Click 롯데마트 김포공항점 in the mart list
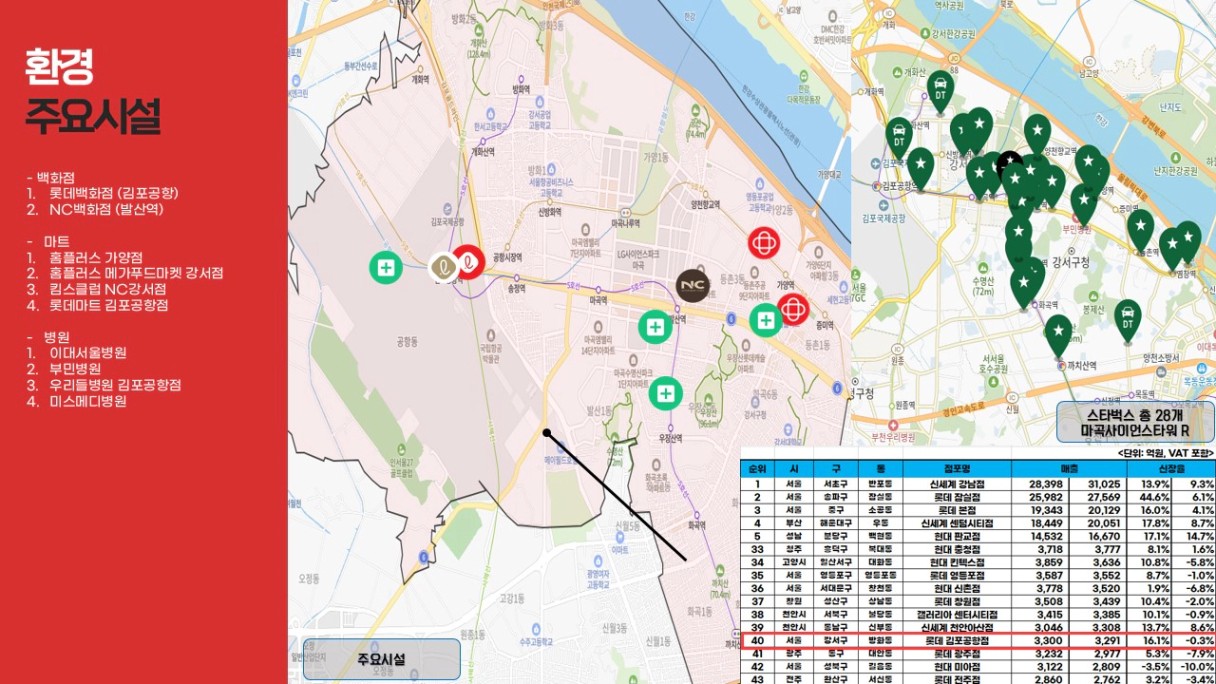 109,305
